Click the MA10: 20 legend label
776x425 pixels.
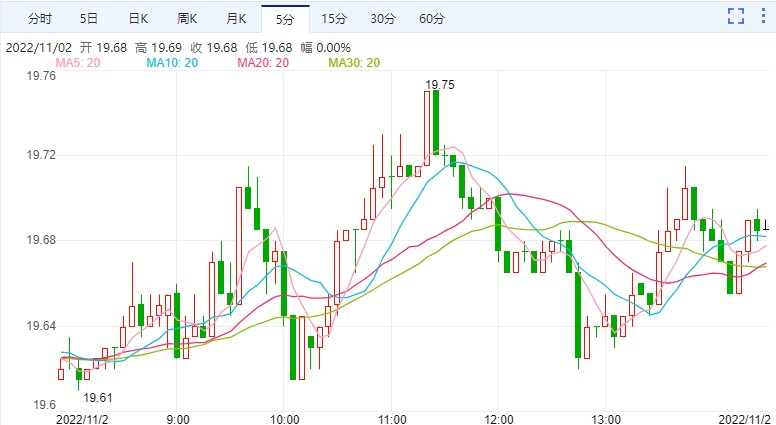[172, 63]
